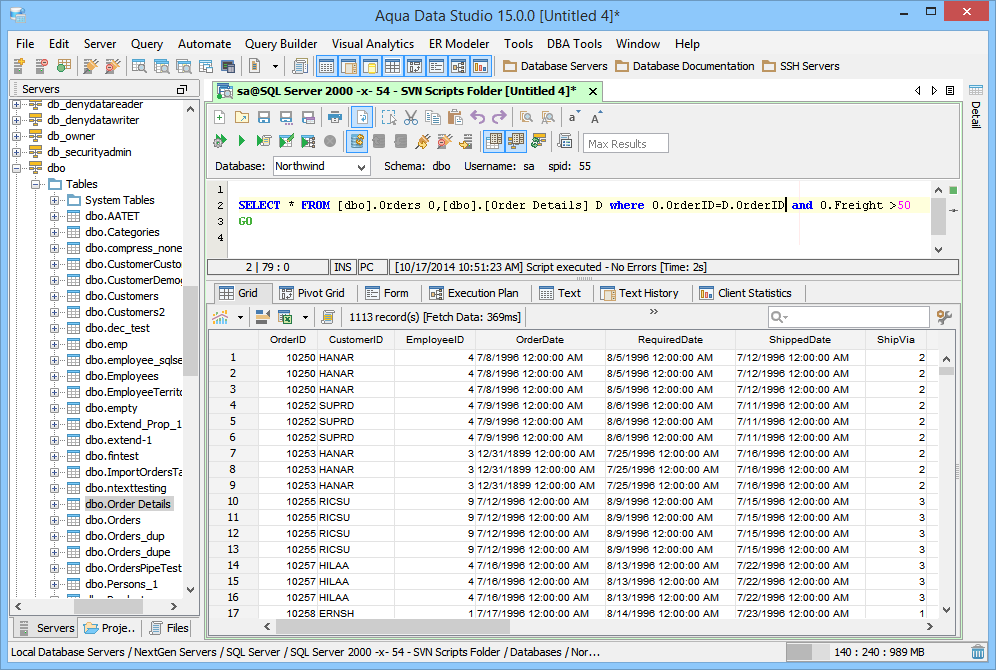
Task: Click the increase font size icon
Action: click(x=596, y=117)
